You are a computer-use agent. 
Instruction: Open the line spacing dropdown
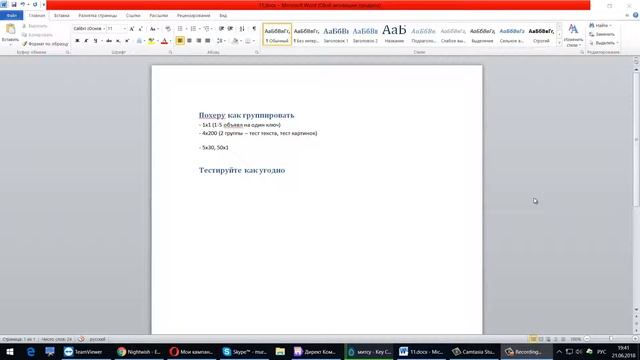pyautogui.click(x=221, y=41)
